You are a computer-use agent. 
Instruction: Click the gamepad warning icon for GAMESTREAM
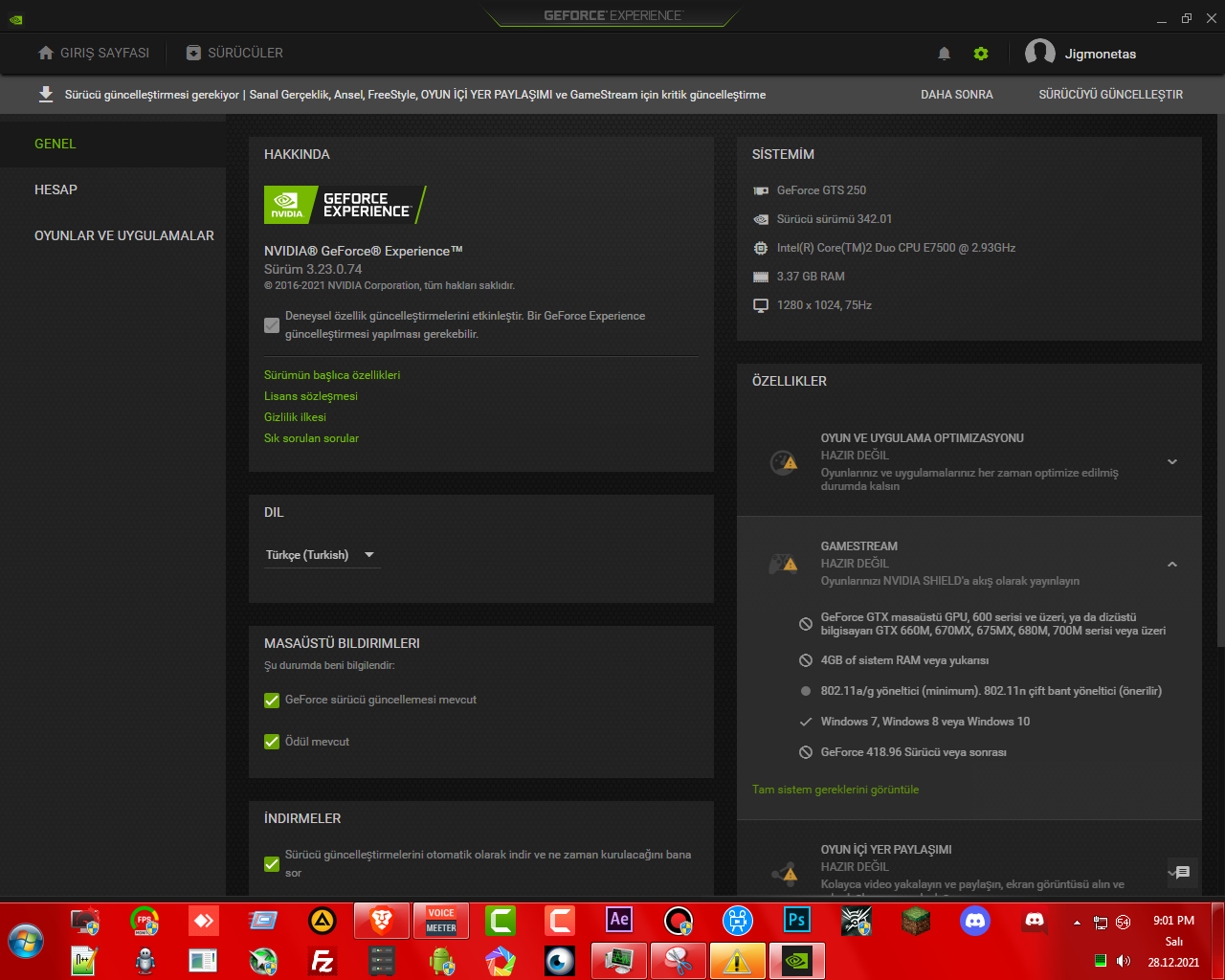click(x=784, y=564)
